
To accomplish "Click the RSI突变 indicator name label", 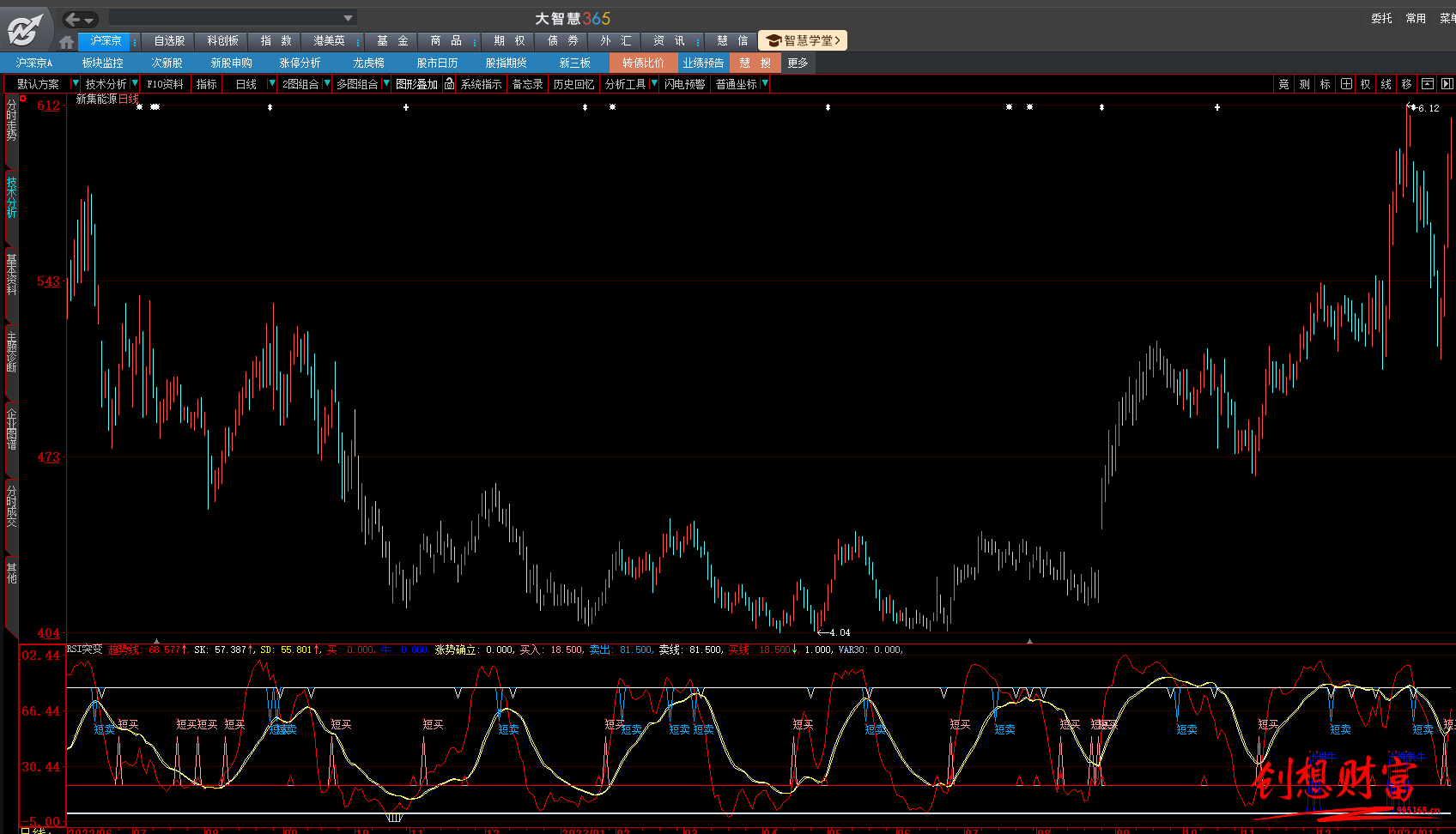I will (84, 650).
